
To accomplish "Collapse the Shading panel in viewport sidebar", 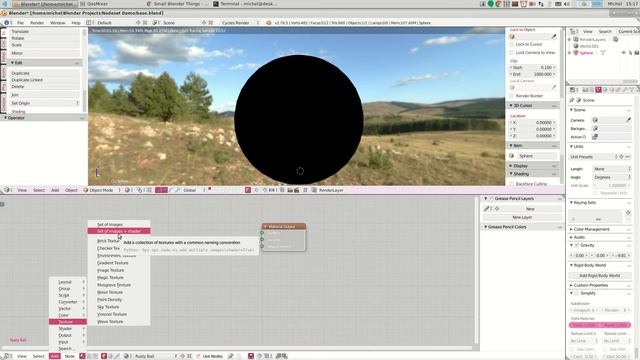I will click(x=532, y=174).
